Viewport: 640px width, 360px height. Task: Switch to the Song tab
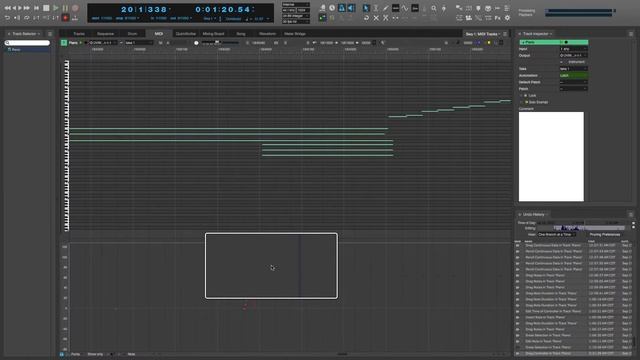point(241,34)
